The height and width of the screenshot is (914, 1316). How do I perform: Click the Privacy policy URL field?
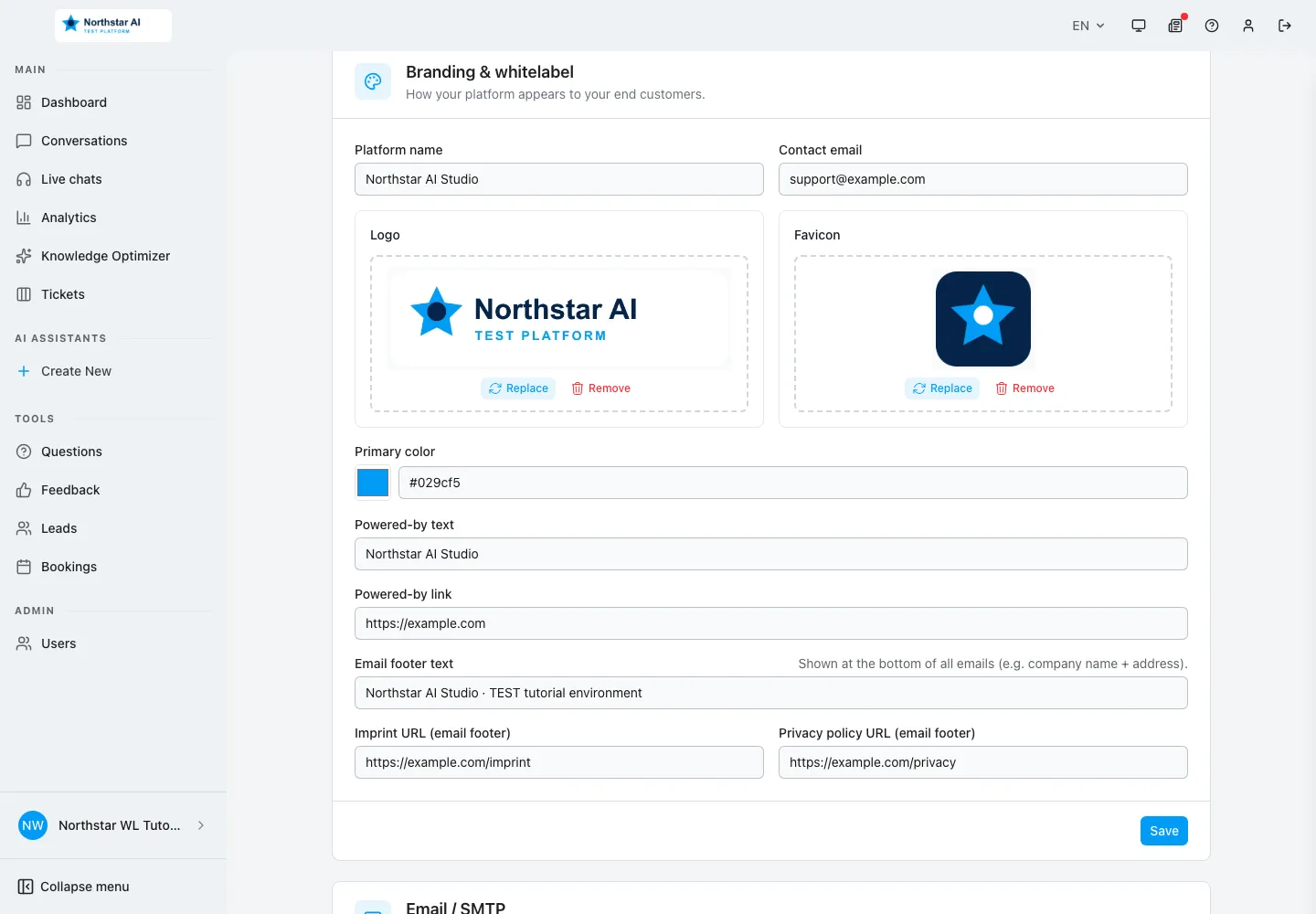coord(983,762)
